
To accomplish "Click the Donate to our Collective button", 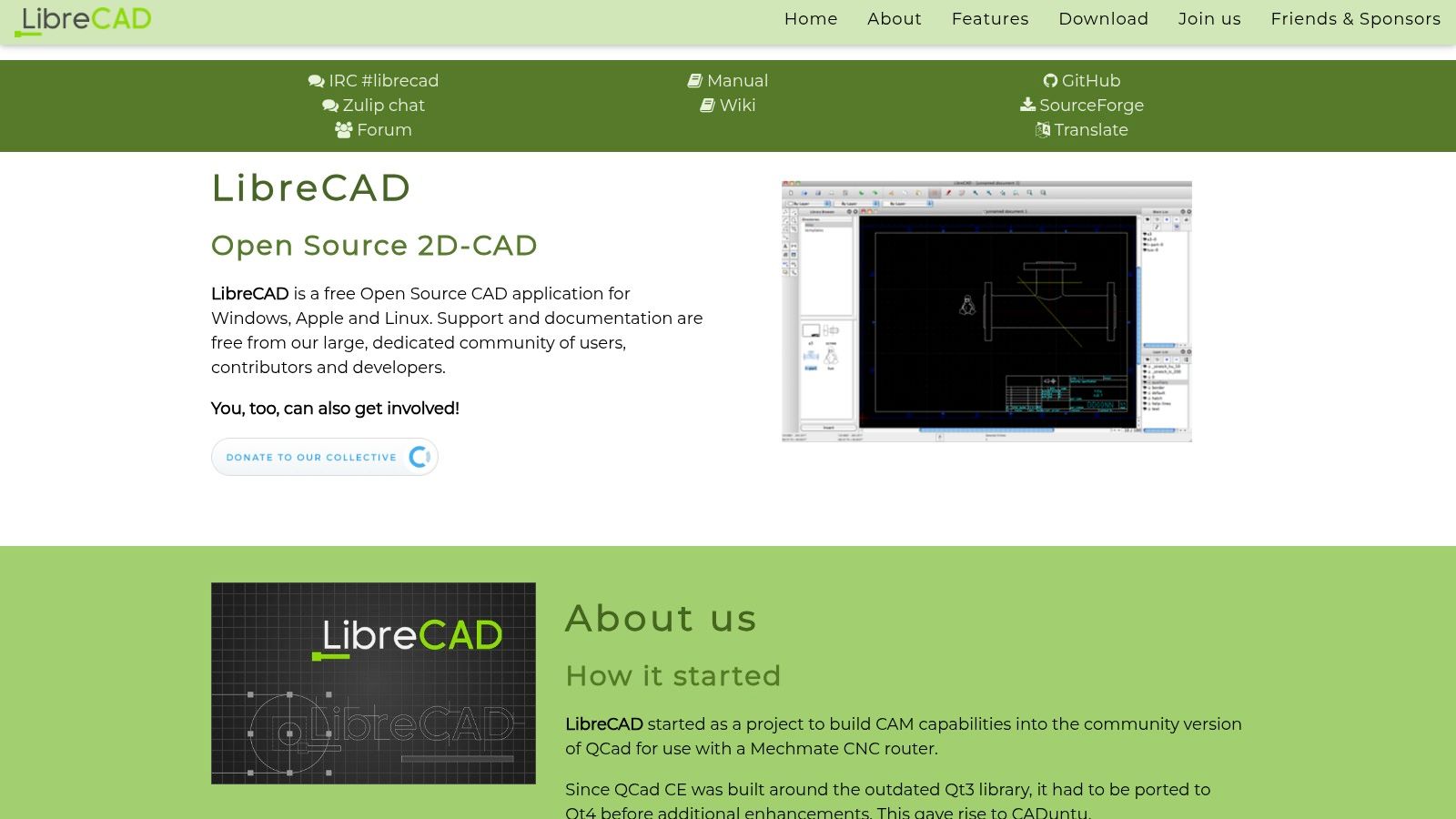I will [x=324, y=456].
